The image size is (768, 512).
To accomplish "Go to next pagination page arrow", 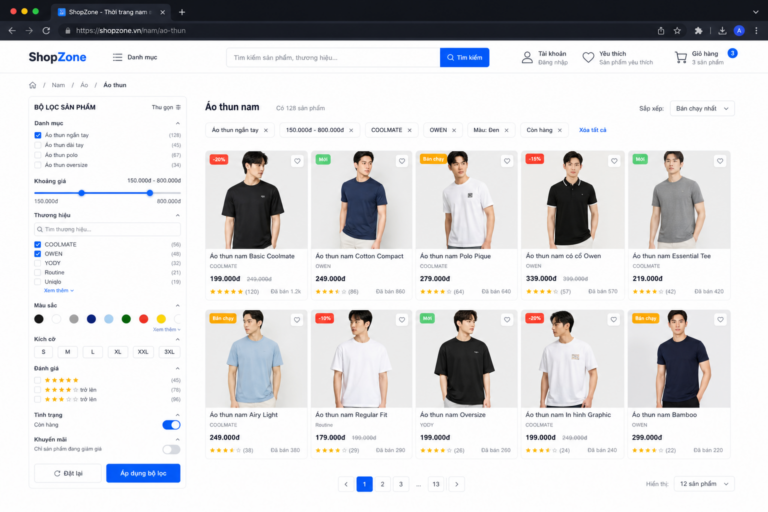I will 456,484.
